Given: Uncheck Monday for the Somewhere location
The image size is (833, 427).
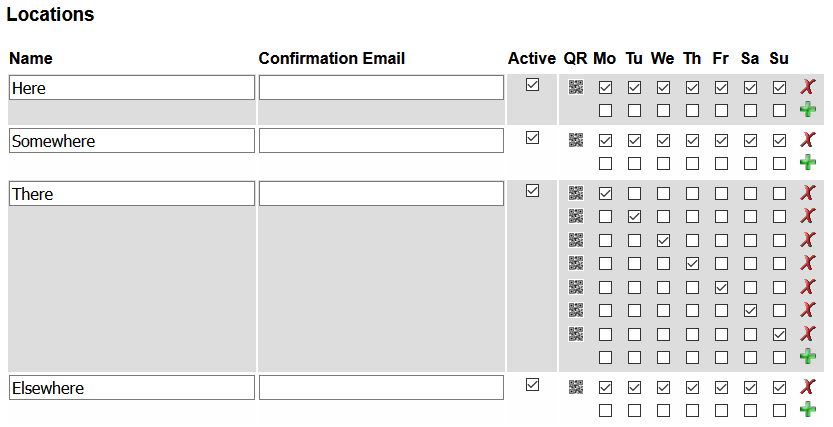Looking at the screenshot, I should click(605, 140).
